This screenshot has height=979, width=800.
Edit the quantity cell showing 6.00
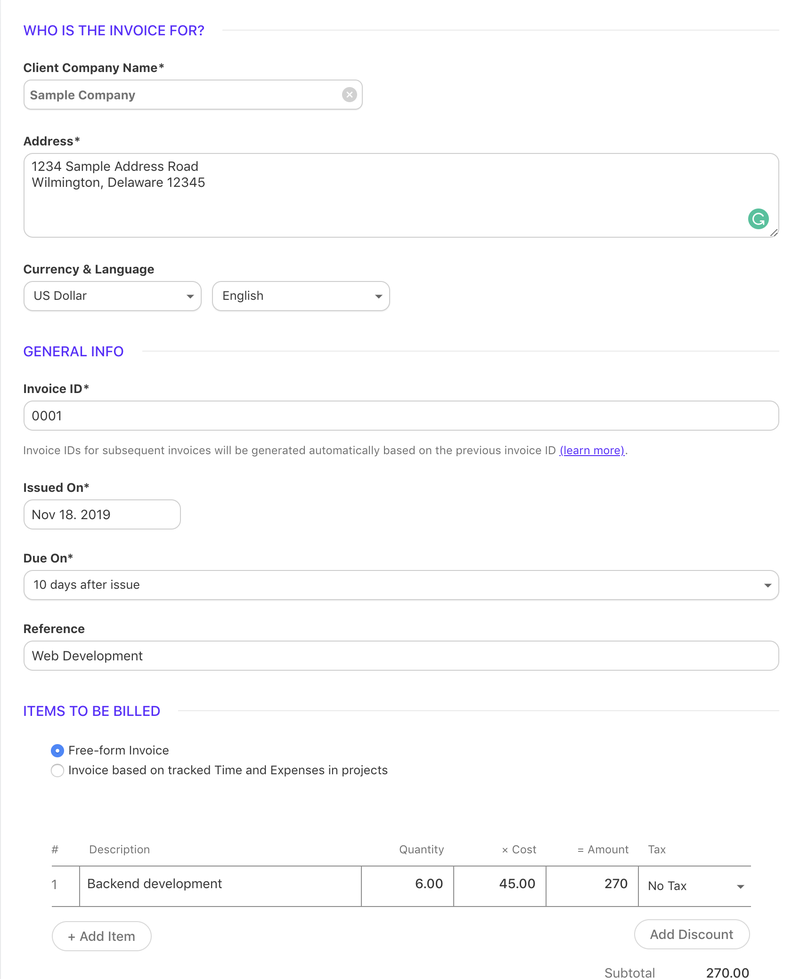point(407,886)
